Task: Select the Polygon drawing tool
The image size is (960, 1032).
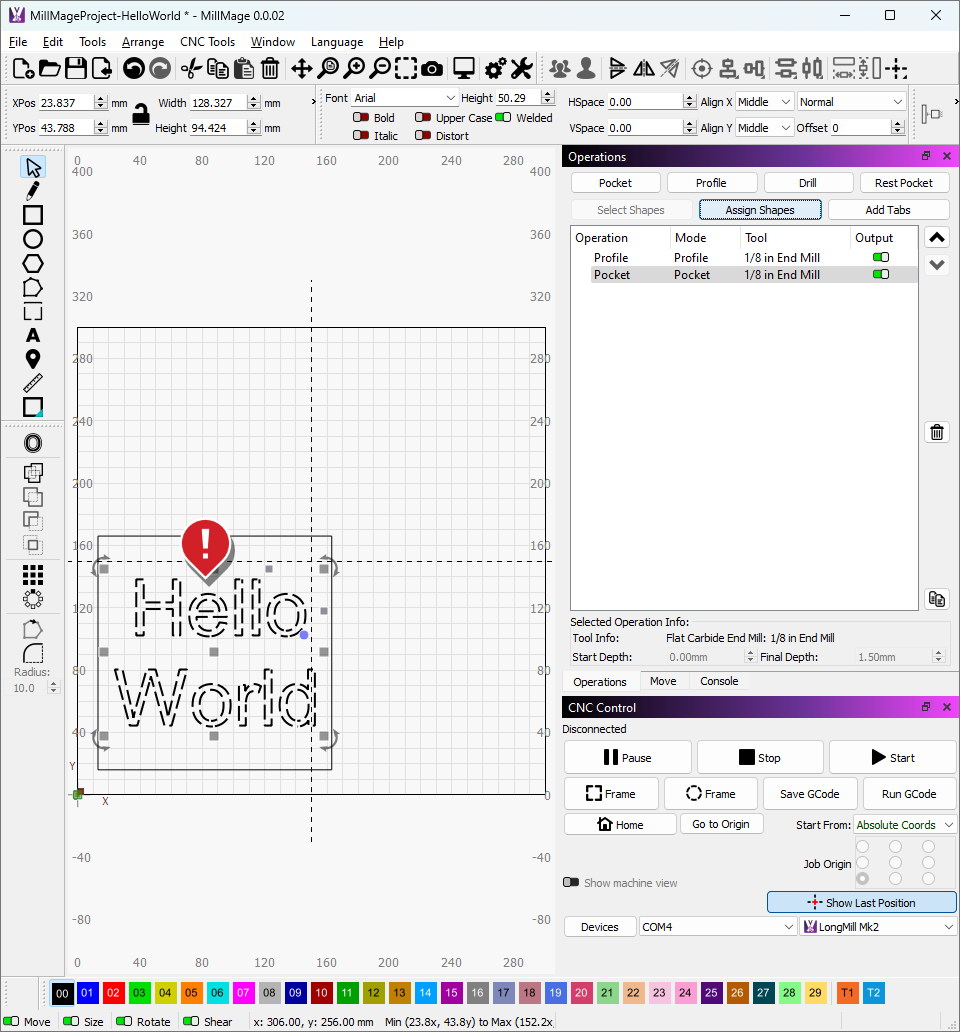Action: [33, 263]
